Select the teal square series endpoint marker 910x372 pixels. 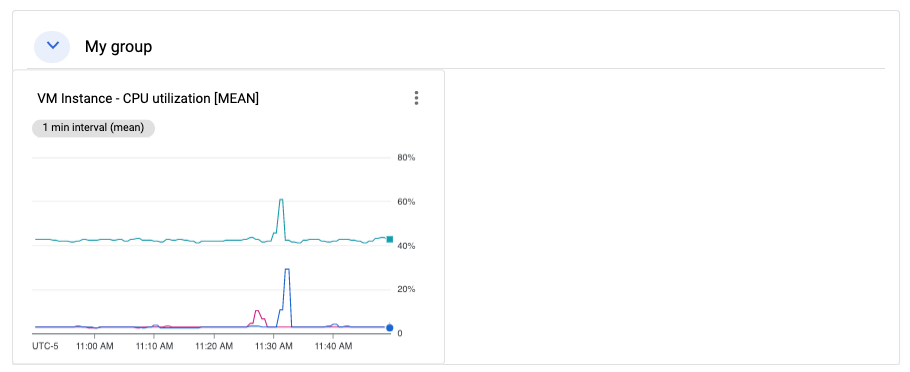390,239
